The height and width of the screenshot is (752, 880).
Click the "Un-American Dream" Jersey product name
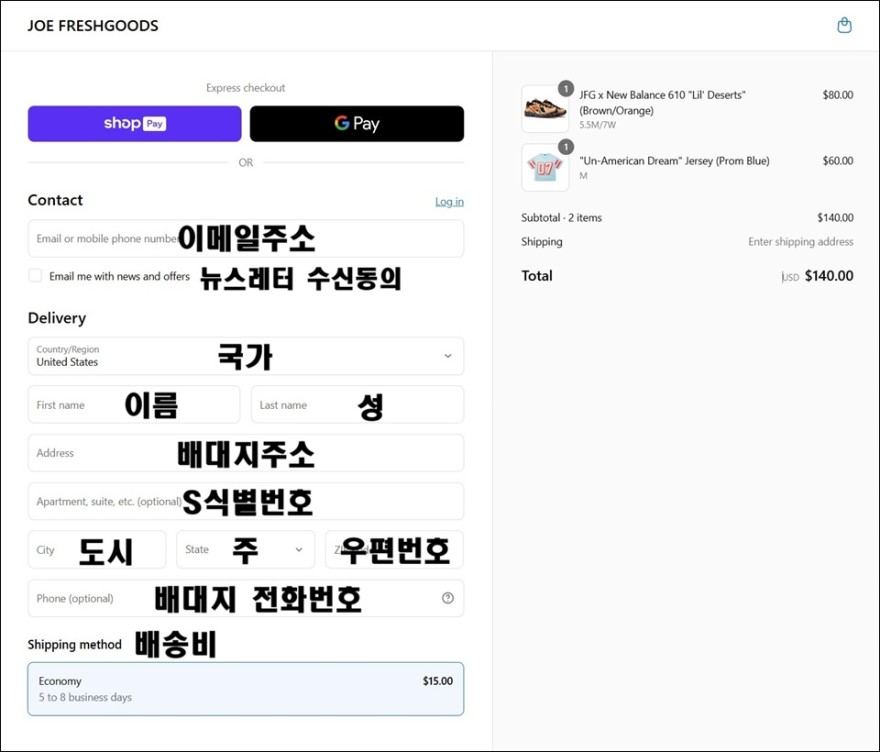(x=674, y=161)
